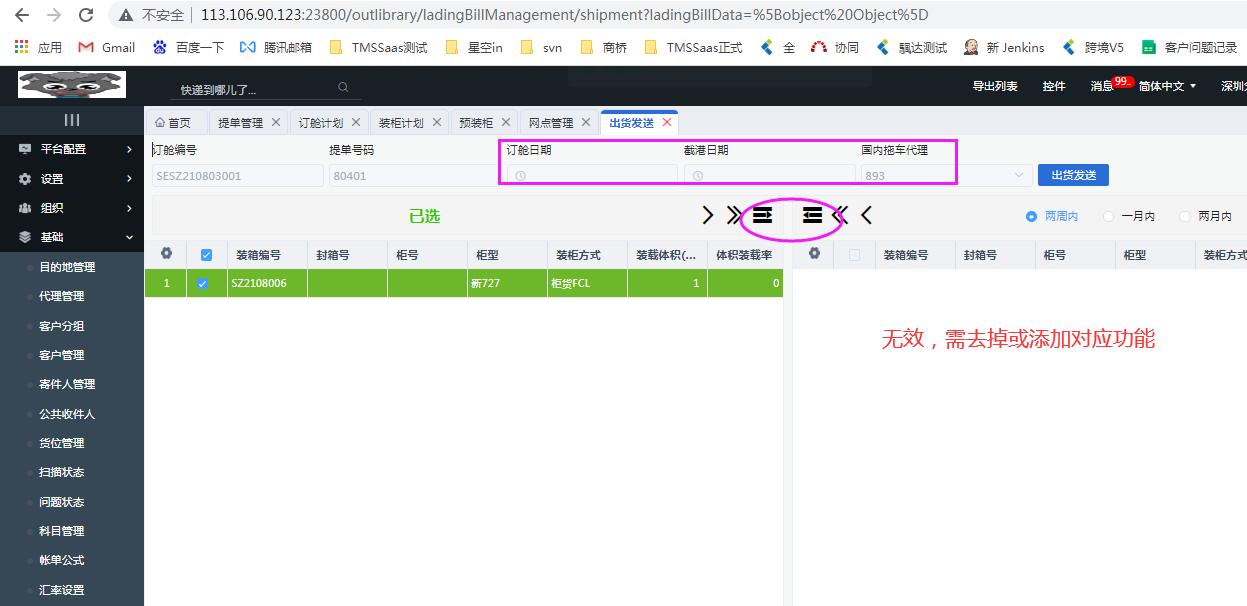Open the 新 Jenkins bookmark
This screenshot has height=606, width=1247.
coord(1004,47)
